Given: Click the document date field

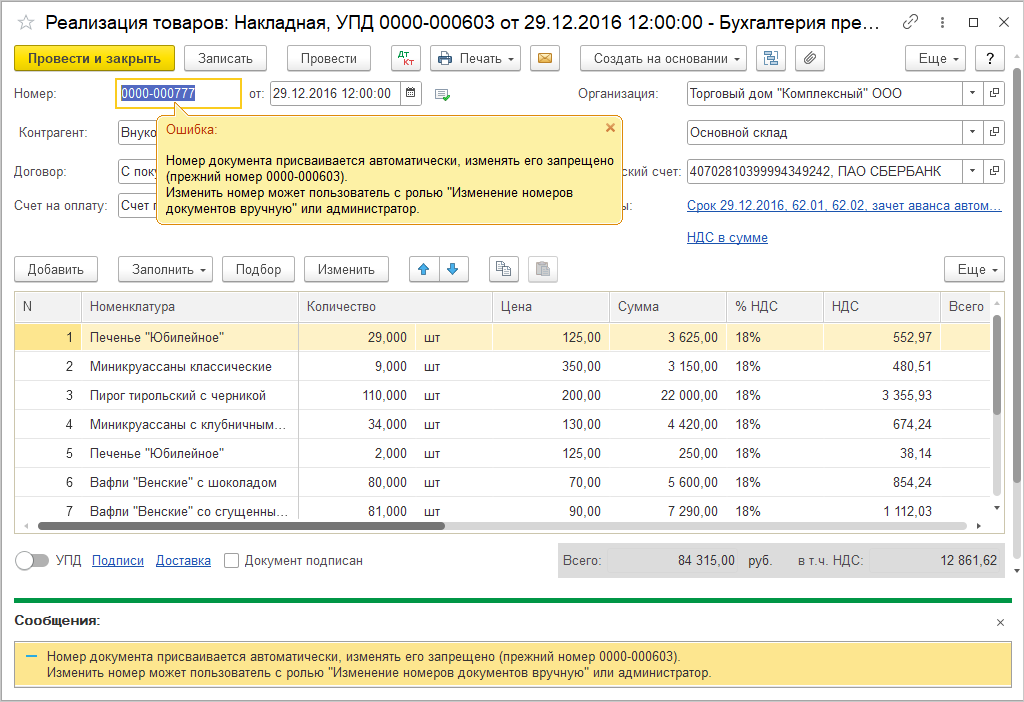Looking at the screenshot, I should 335,93.
